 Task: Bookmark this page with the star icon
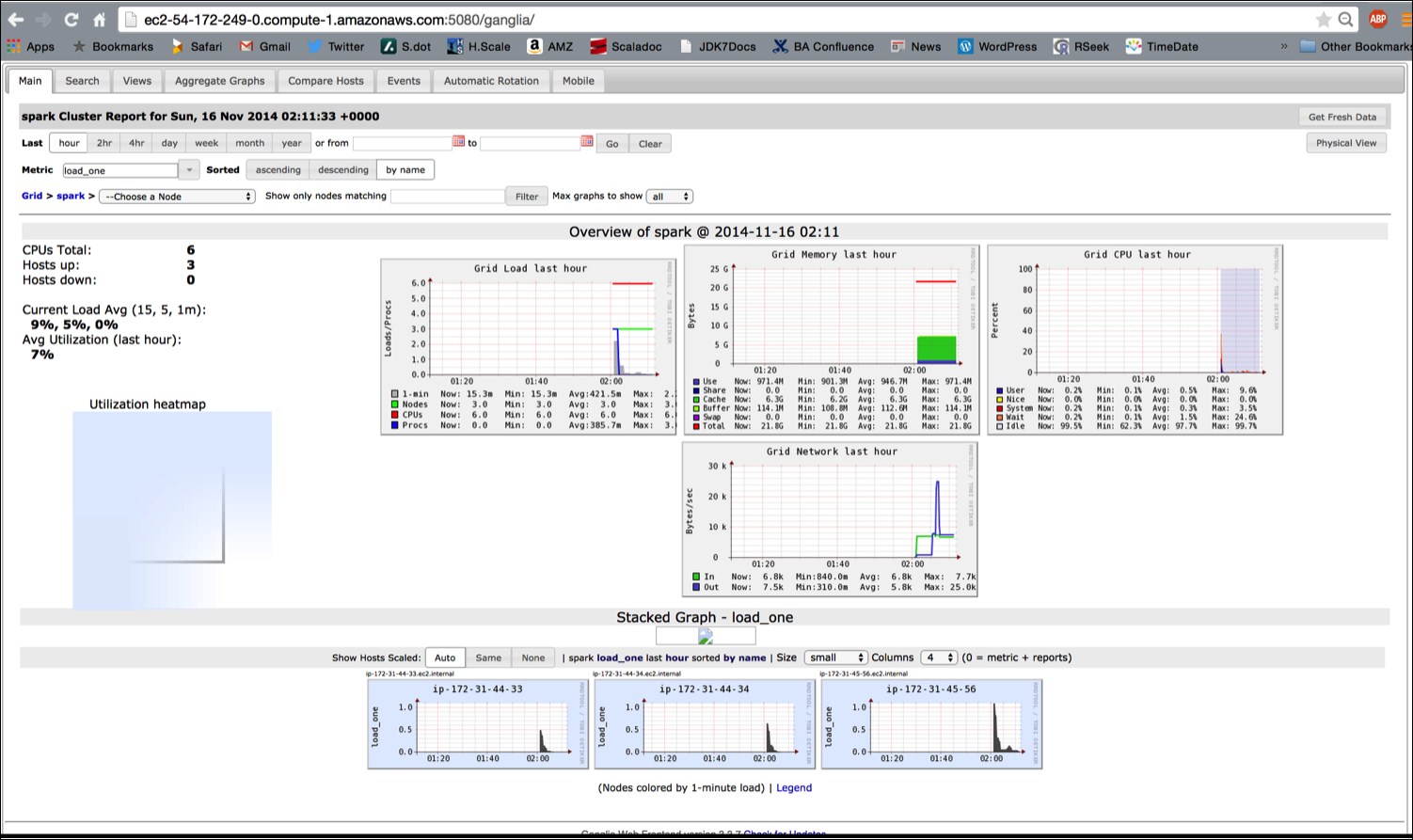click(x=1323, y=19)
